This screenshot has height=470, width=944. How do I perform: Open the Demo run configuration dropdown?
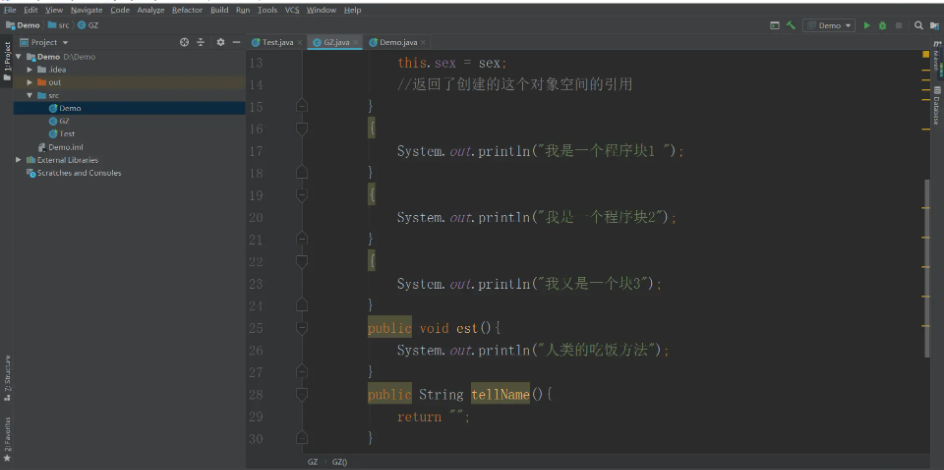829,25
